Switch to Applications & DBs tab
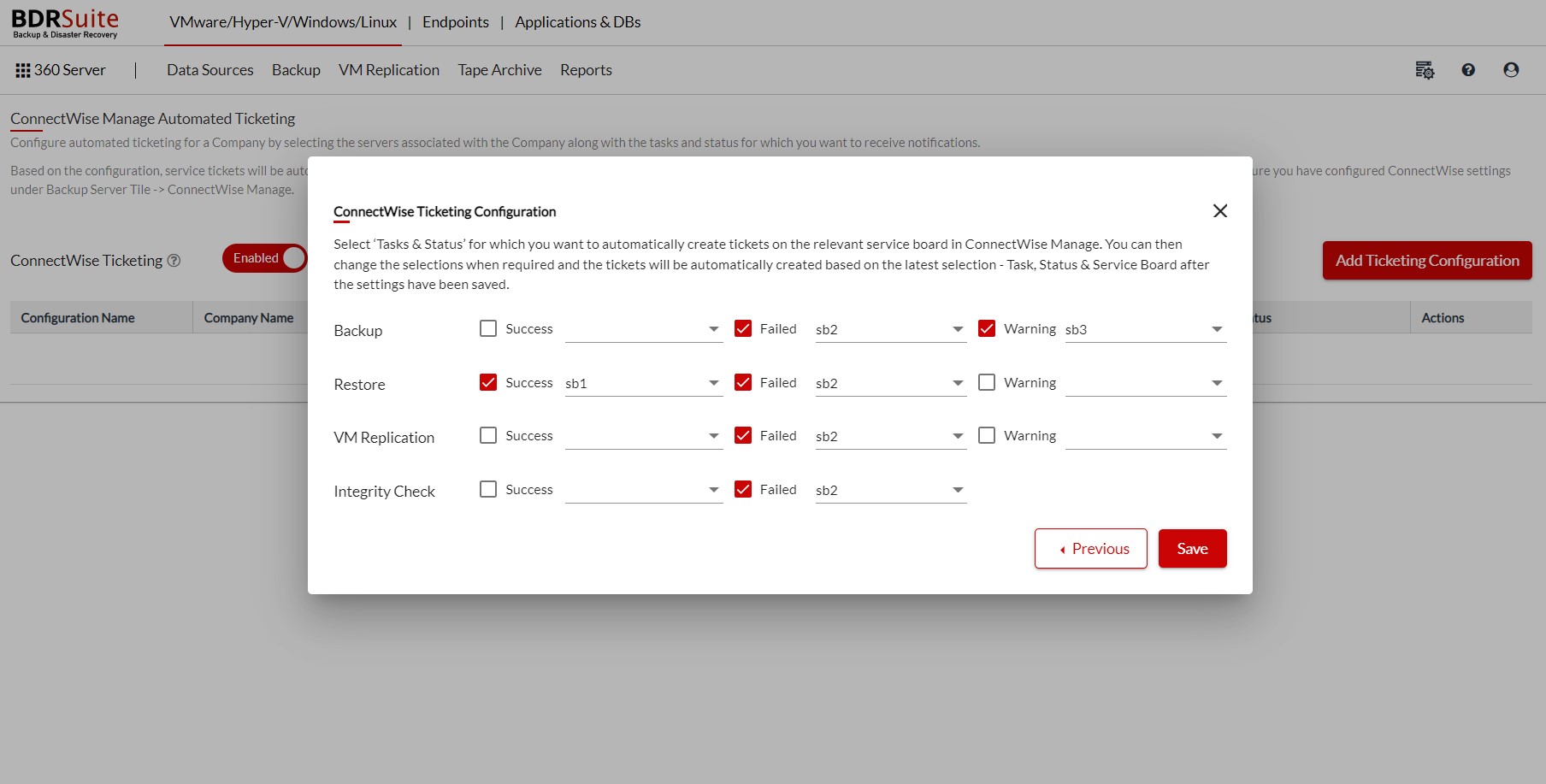 point(578,22)
